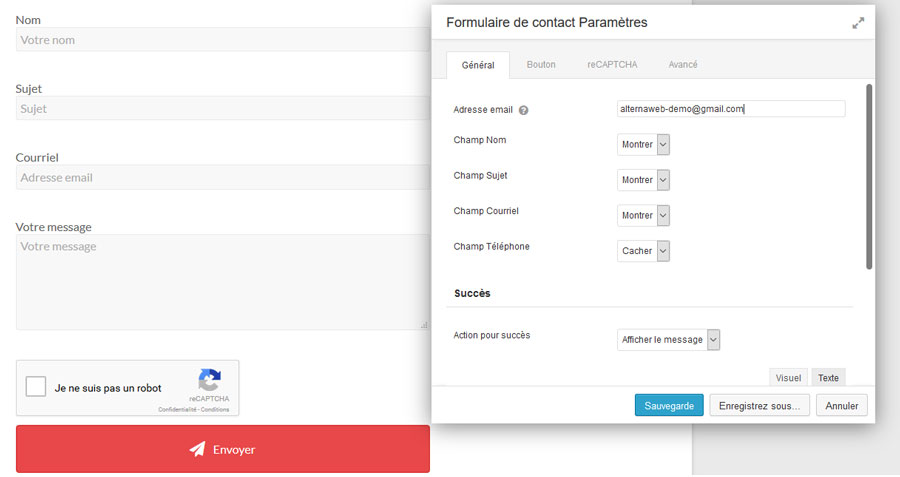Open the reCAPTCHA settings tab

tap(610, 65)
